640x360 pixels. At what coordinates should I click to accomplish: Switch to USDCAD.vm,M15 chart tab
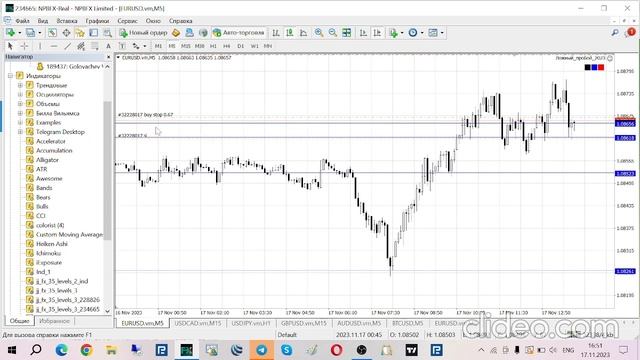tap(198, 323)
